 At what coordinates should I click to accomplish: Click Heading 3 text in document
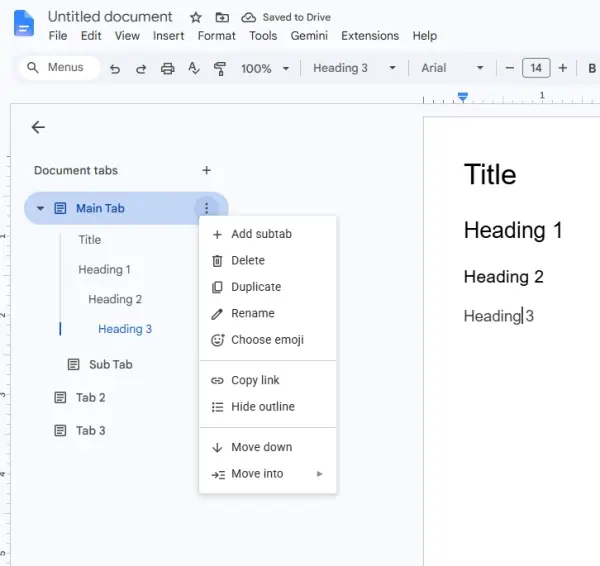[x=499, y=316]
